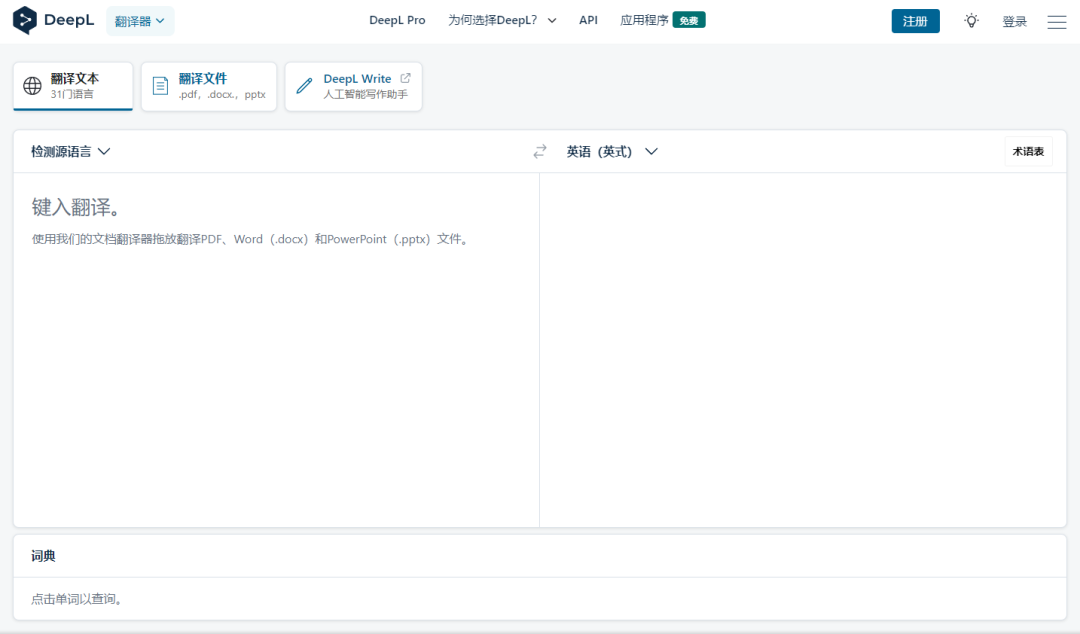Screen dimensions: 1080x634
Task: Expand the 检测源语言 source language dropdown
Action: [x=70, y=152]
